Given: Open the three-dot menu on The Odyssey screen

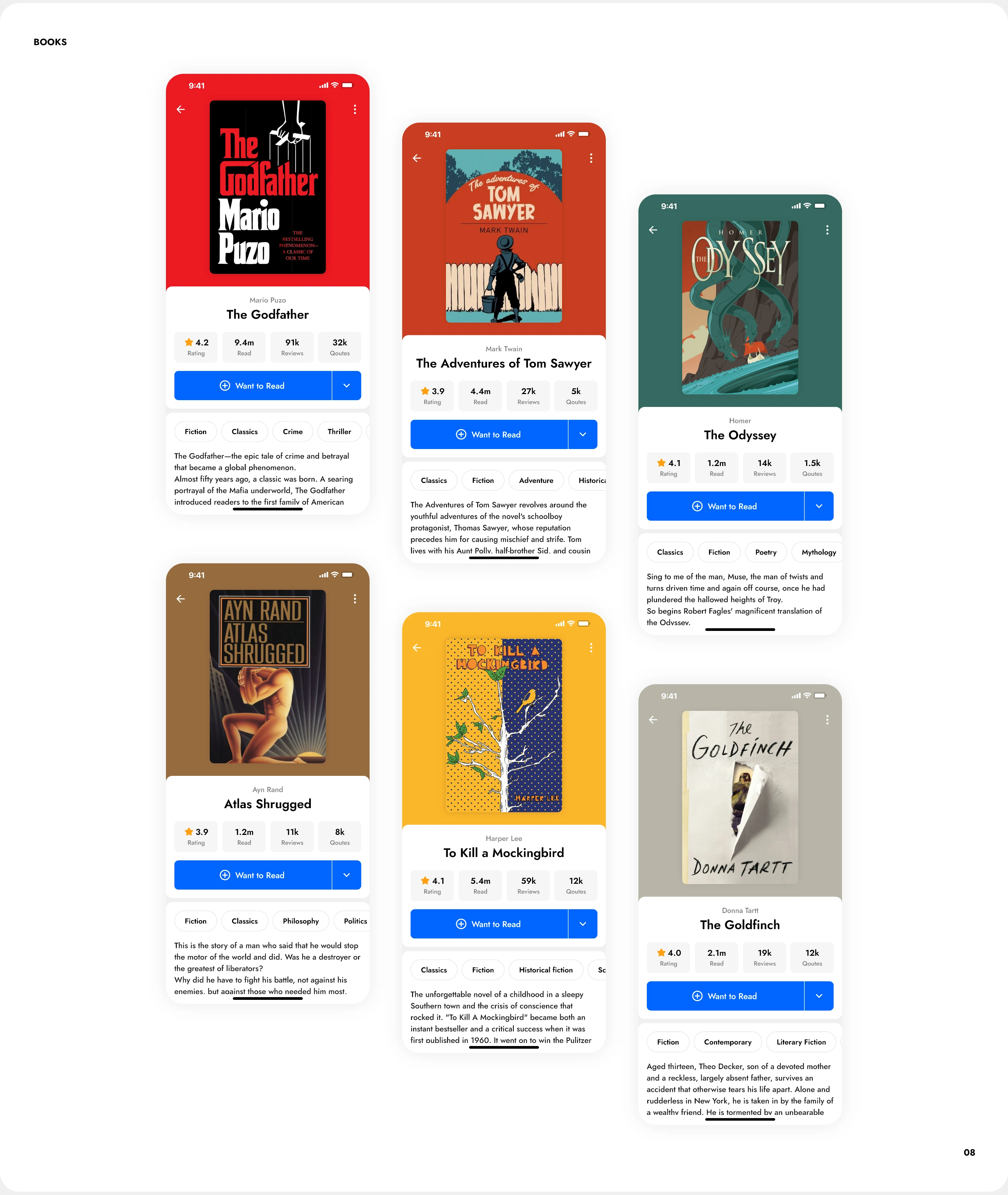Looking at the screenshot, I should [827, 230].
